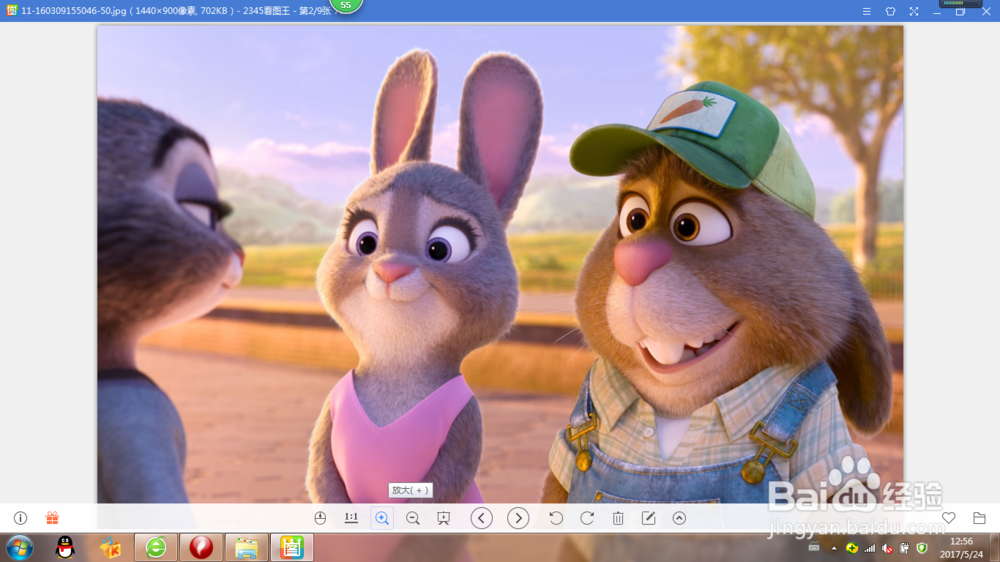Open the image info panel
This screenshot has width=1000, height=562.
(x=20, y=518)
